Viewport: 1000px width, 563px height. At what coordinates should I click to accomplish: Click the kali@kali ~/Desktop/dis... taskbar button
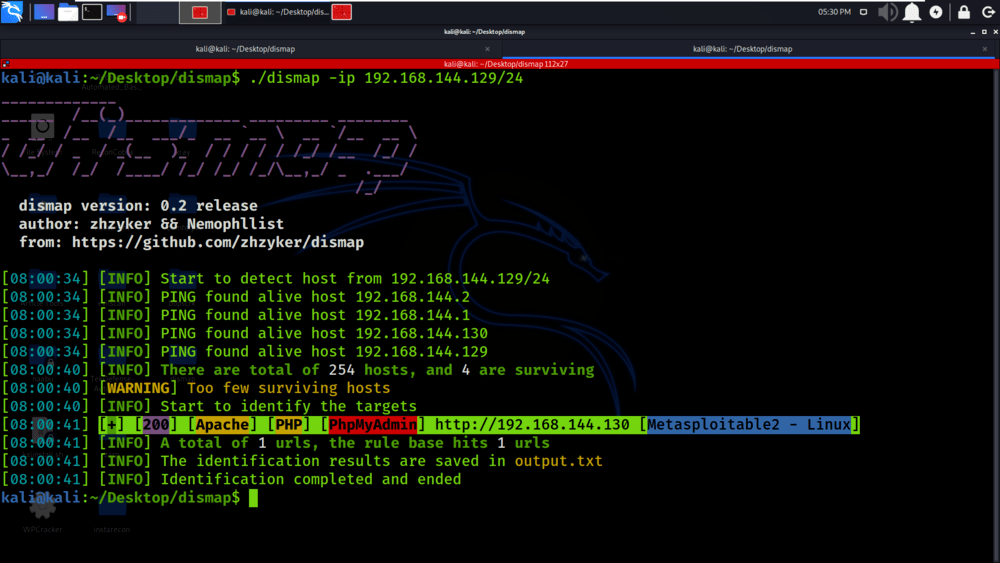click(x=279, y=12)
